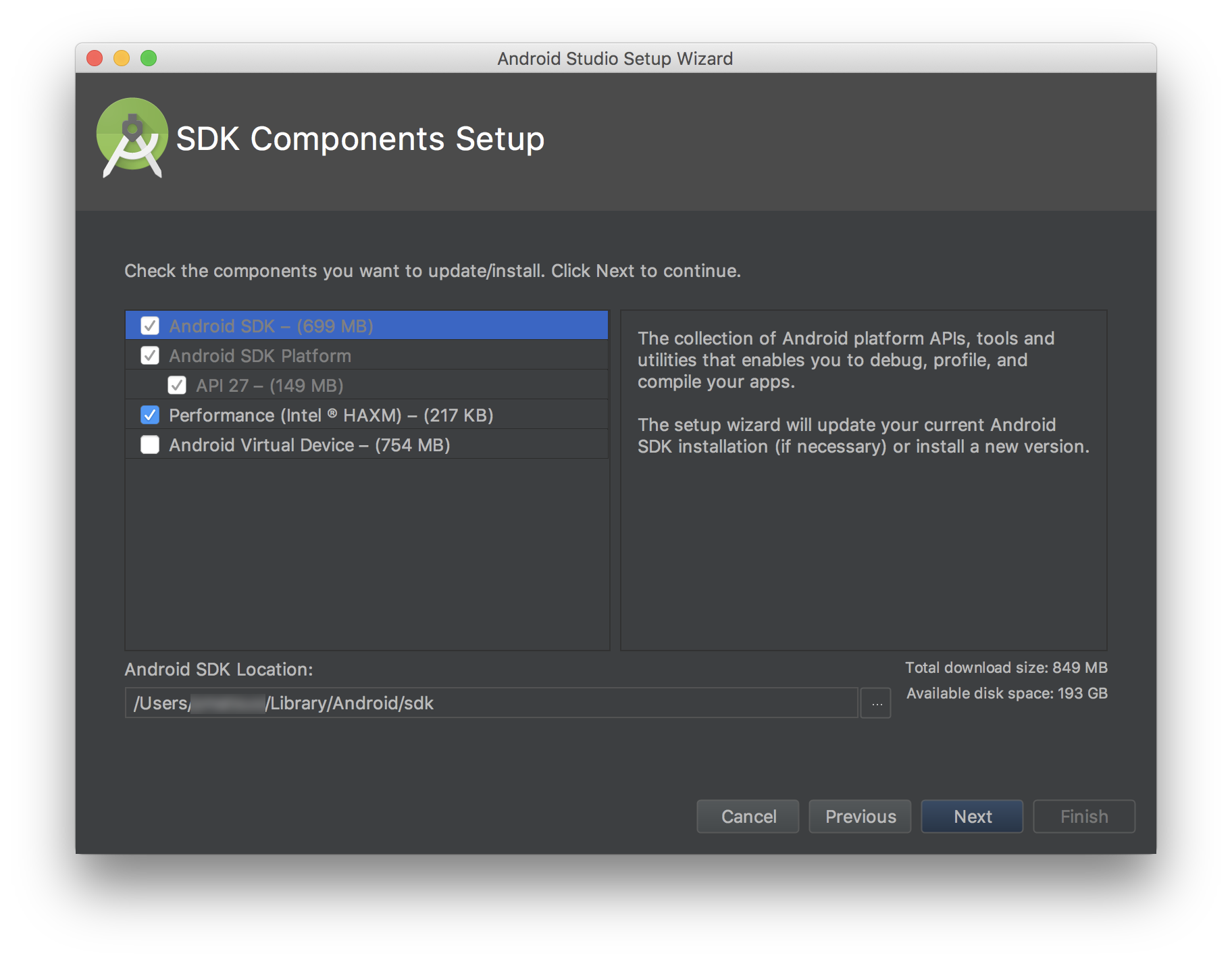Click the 'Check the components you want' instruction text
Viewport: 1232px width, 962px height.
pyautogui.click(x=432, y=271)
